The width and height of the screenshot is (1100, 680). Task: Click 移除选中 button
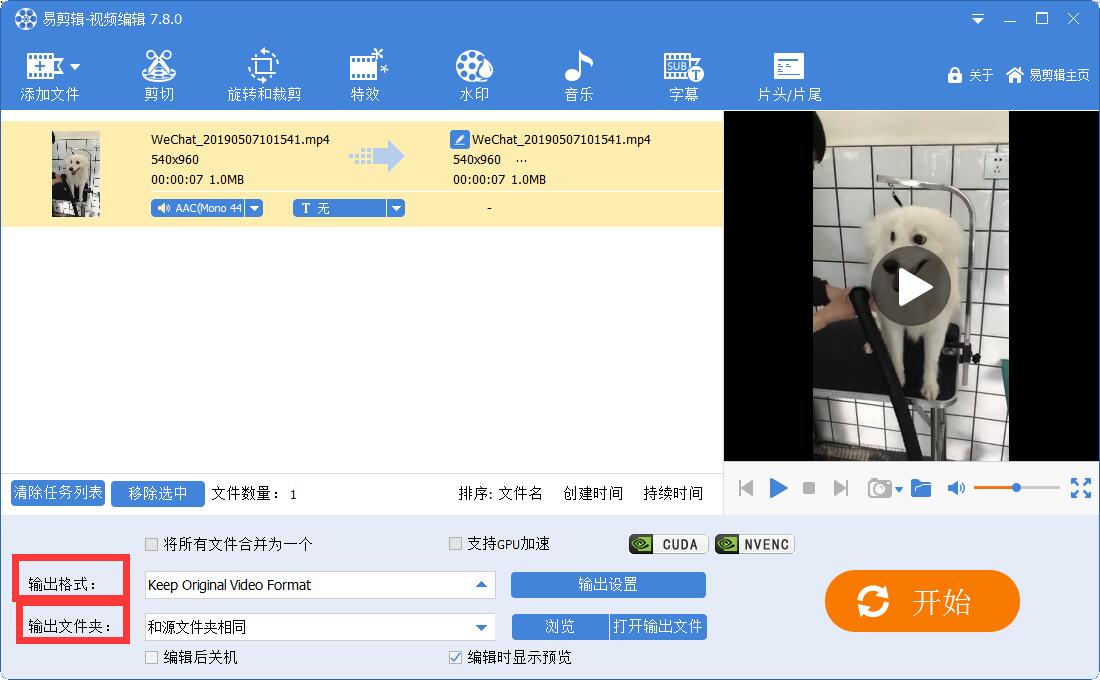click(158, 493)
